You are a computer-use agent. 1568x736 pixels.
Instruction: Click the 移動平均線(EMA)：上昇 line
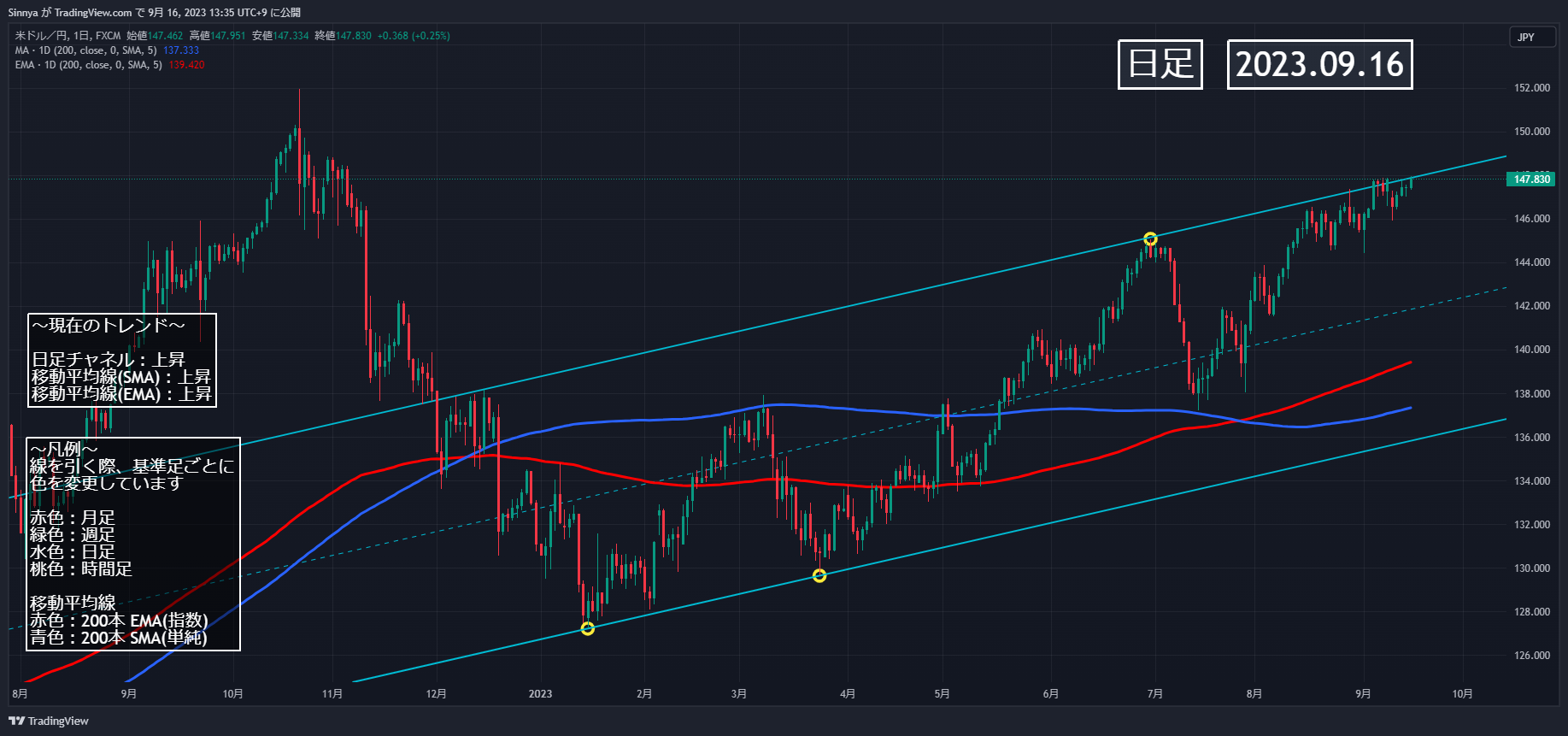tap(121, 394)
